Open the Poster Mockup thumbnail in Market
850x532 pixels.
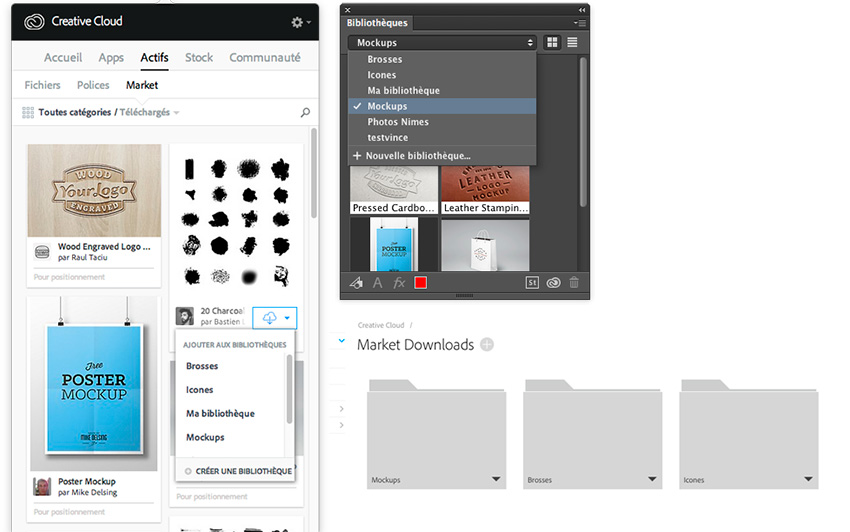(x=94, y=383)
